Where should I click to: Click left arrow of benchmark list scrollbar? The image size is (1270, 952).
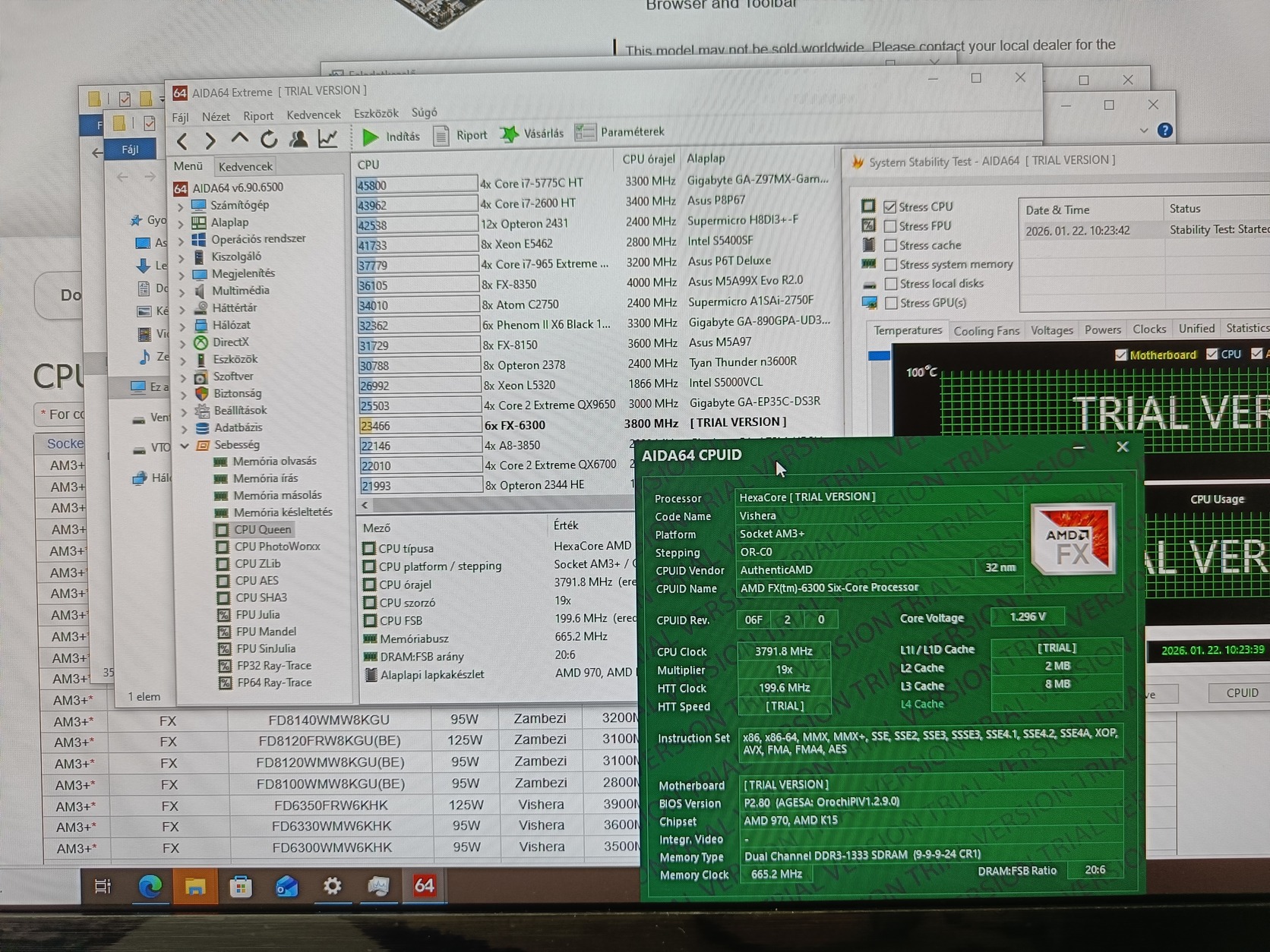click(365, 506)
